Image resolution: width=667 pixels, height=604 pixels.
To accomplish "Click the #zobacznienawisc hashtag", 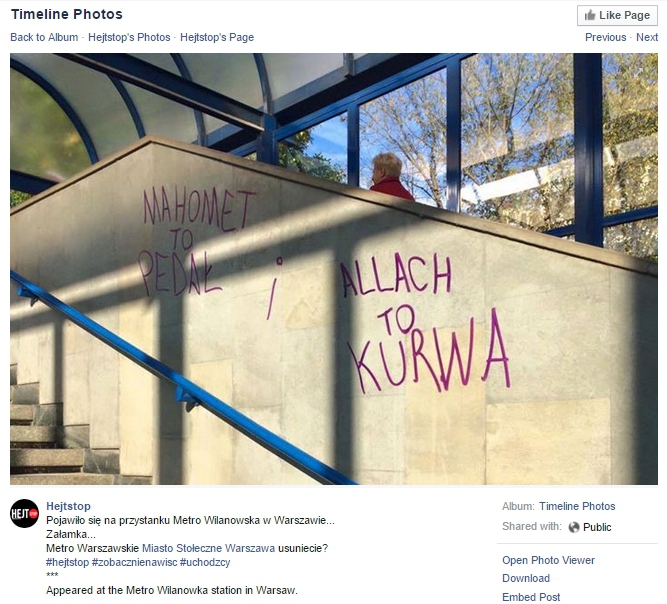I will (134, 562).
